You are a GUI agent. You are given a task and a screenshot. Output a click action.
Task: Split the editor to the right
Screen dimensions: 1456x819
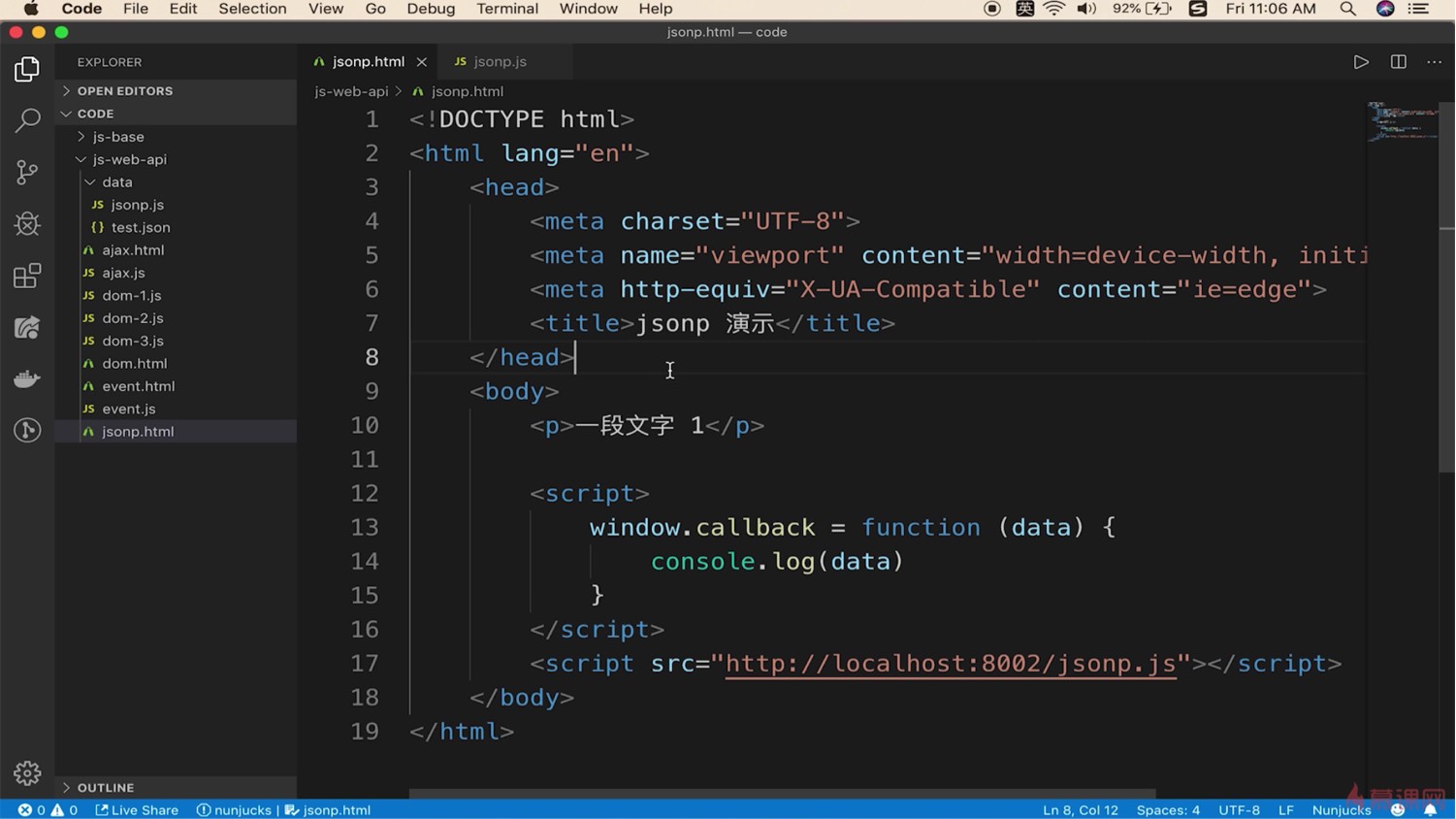click(x=1398, y=62)
